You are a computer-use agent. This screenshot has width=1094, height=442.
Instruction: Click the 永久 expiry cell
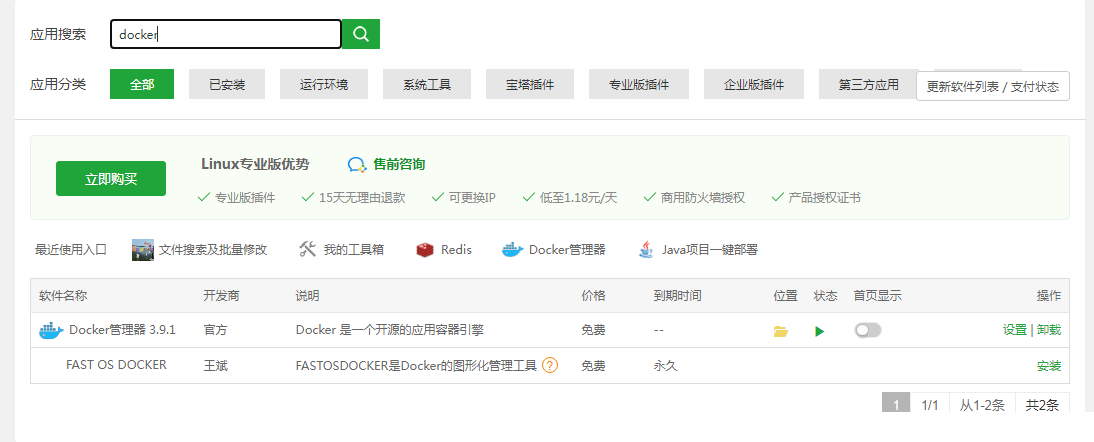coord(666,366)
